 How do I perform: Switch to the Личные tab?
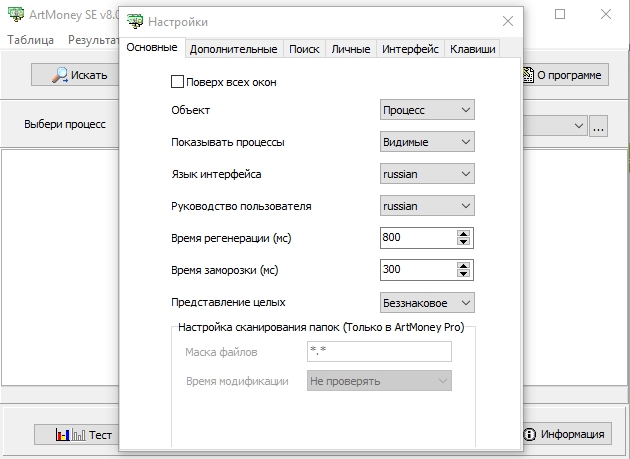click(351, 49)
